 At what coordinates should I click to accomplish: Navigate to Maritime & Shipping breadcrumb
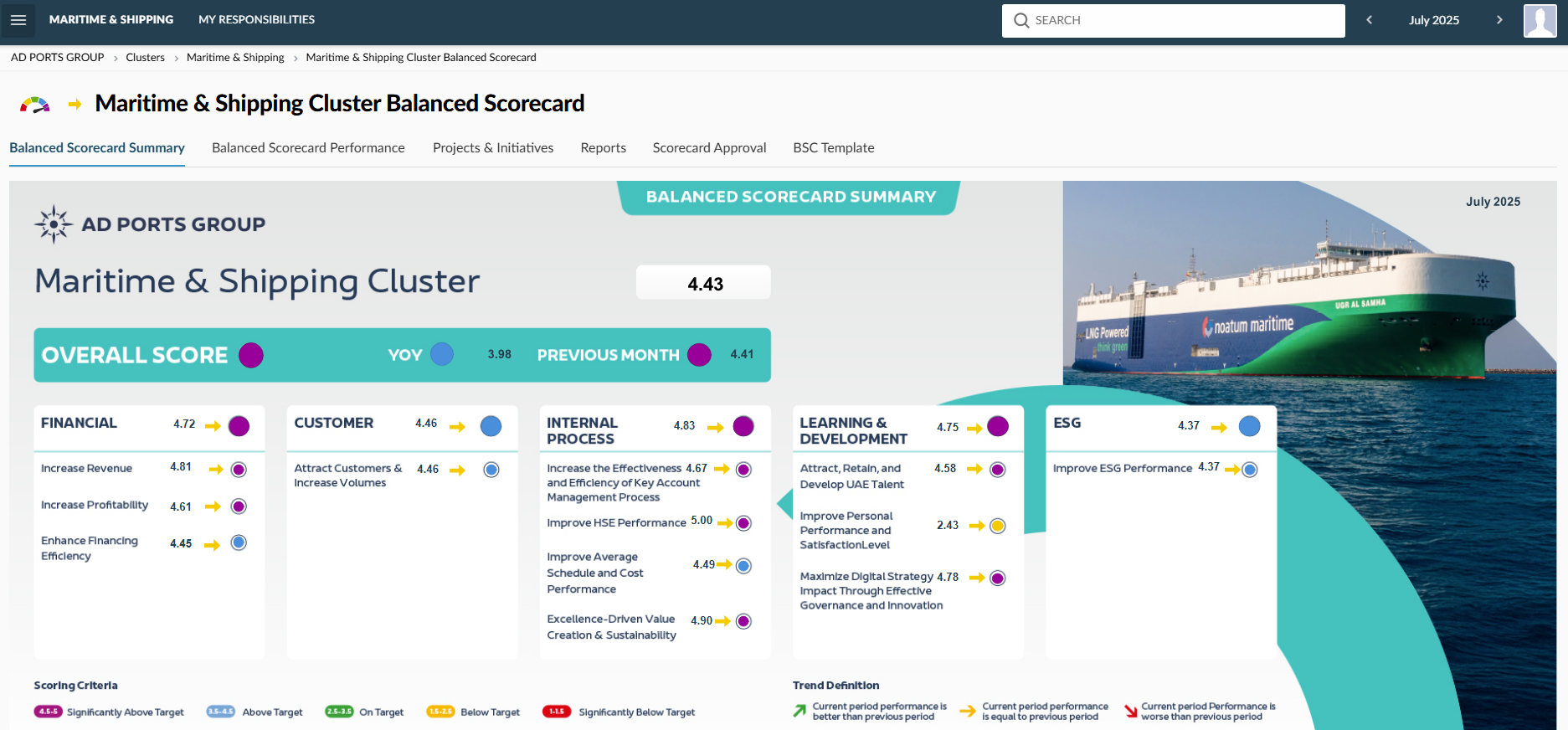(235, 57)
